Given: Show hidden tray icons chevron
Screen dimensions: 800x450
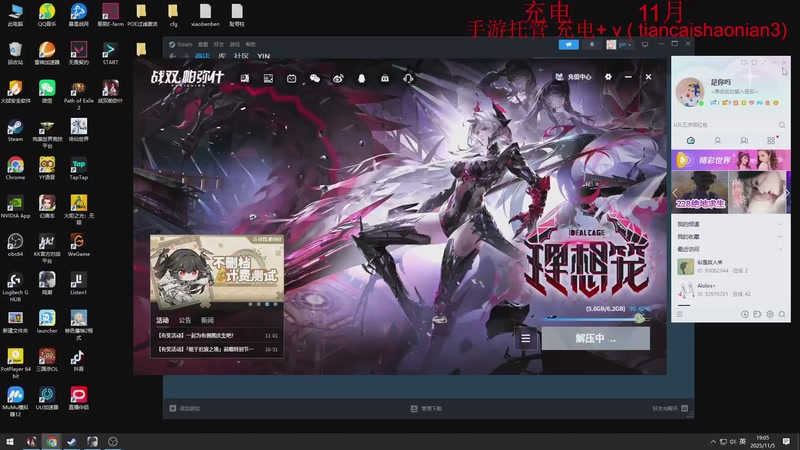Looking at the screenshot, I should pyautogui.click(x=713, y=442).
